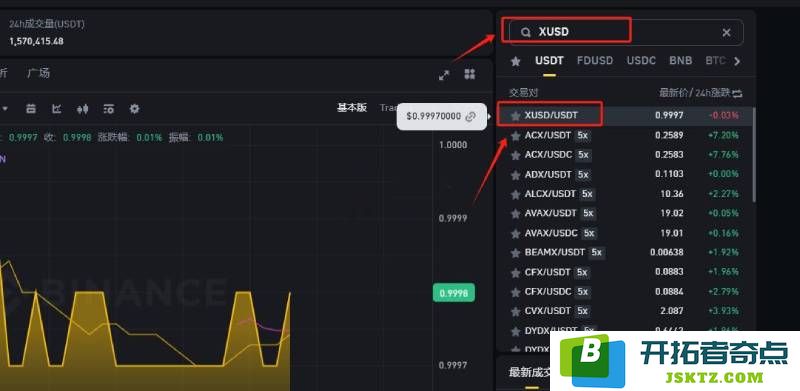800x391 pixels.
Task: Switch to the FDUSD market tab
Action: pos(595,60)
